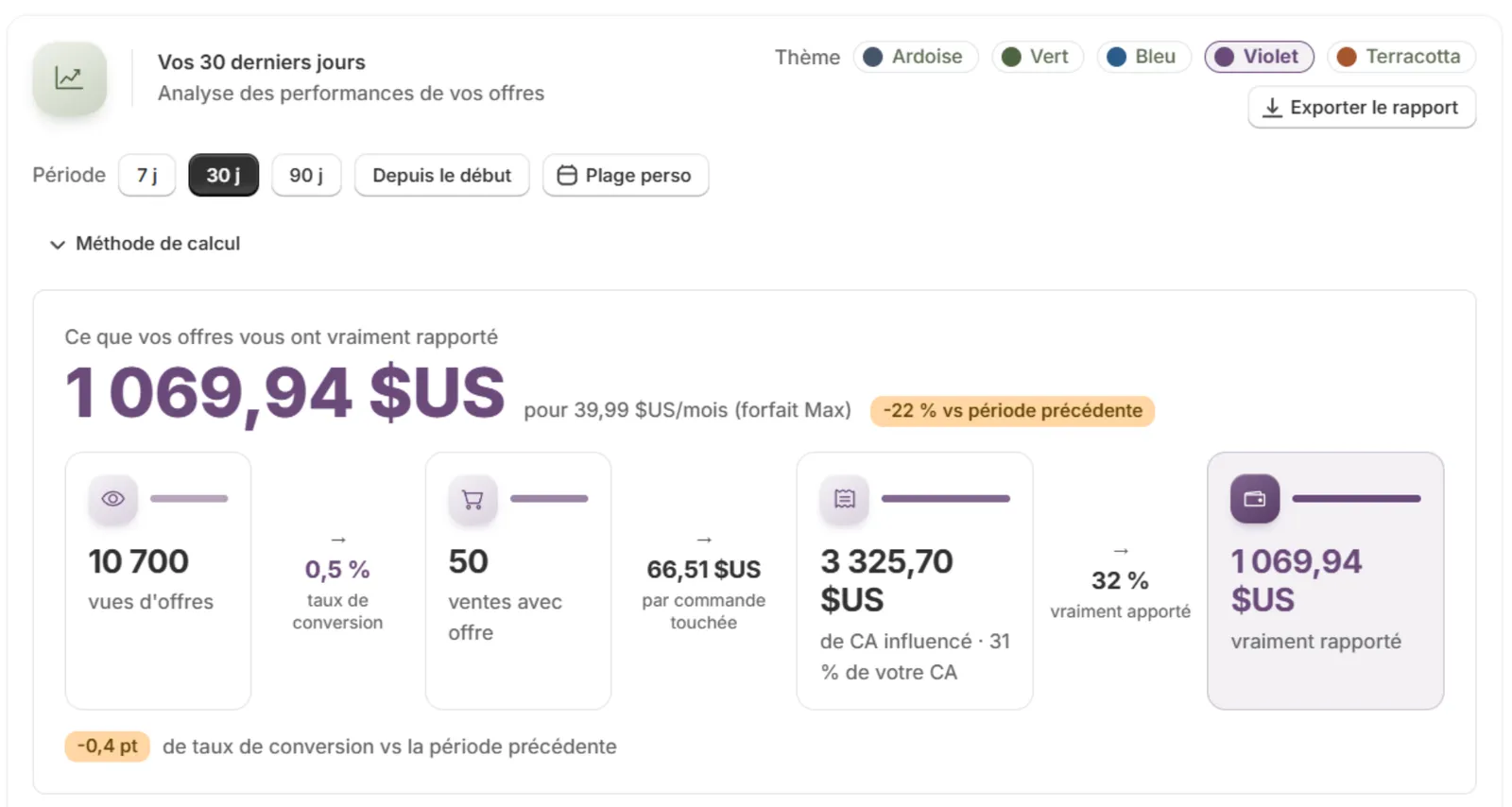Select the Ardoise theme
This screenshot has width=1512, height=807.
(915, 57)
